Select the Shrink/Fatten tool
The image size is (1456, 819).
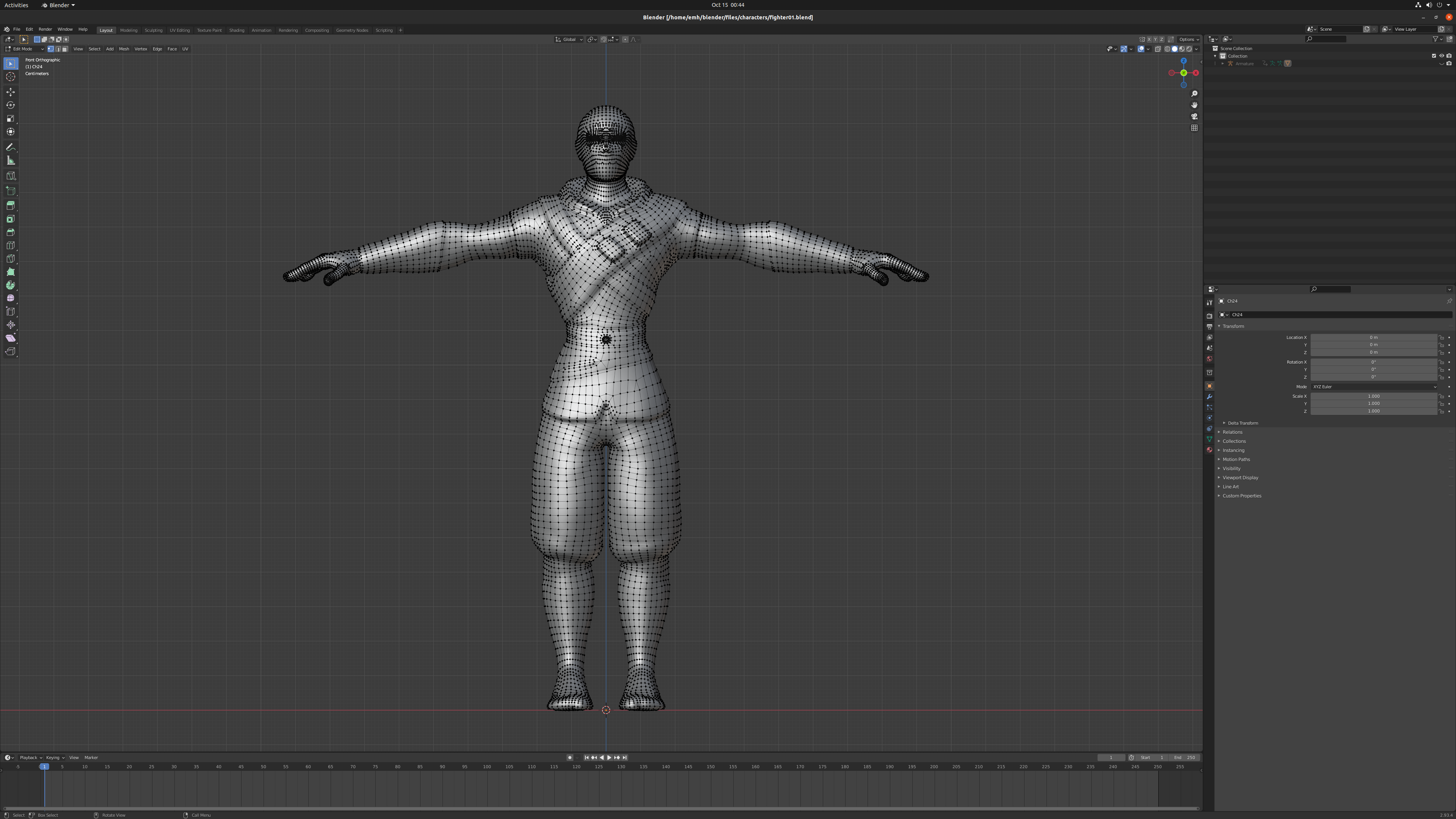pos(11,325)
